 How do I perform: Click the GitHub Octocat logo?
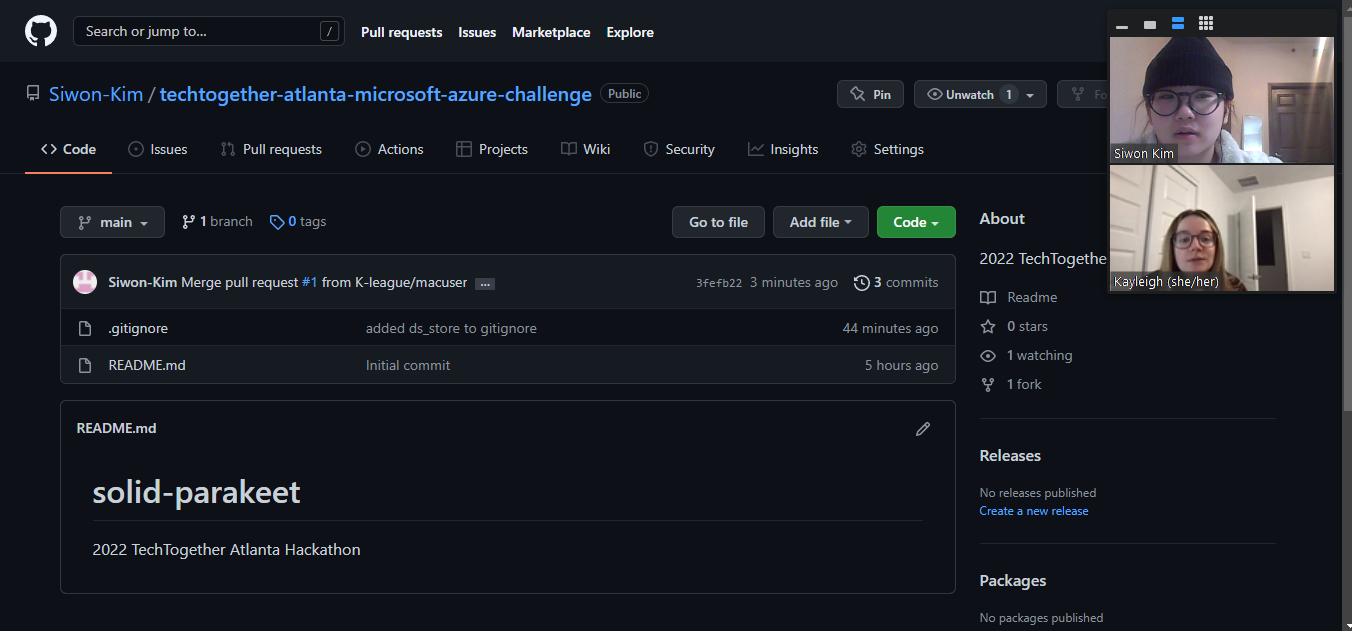coord(41,31)
